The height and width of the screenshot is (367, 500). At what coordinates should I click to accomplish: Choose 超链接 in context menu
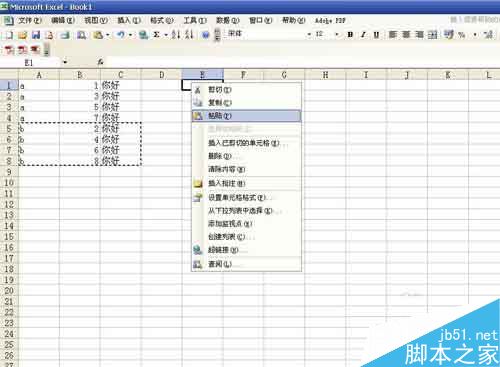pyautogui.click(x=247, y=250)
